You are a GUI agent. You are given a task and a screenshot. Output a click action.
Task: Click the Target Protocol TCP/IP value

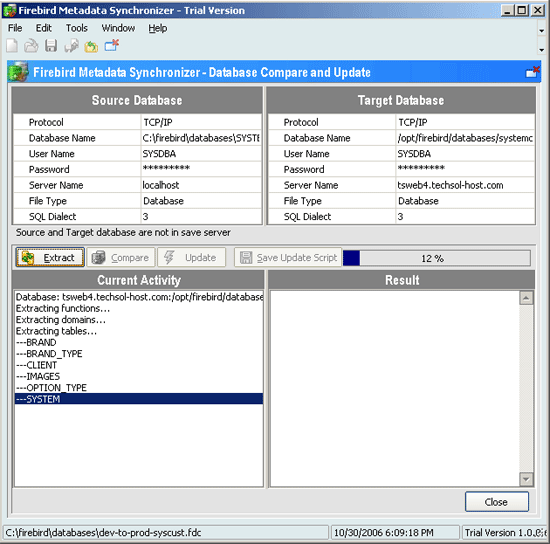[465, 122]
